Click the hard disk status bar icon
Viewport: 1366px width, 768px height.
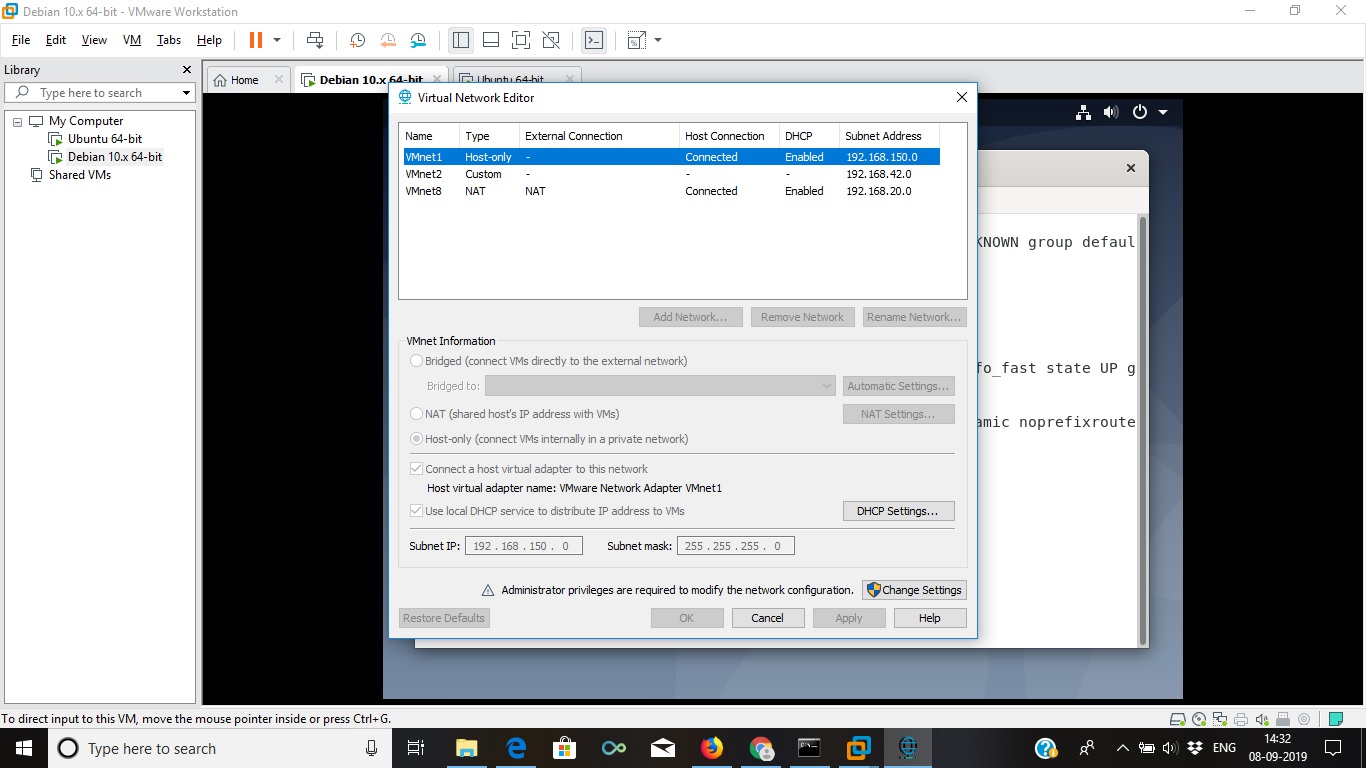[1177, 718]
